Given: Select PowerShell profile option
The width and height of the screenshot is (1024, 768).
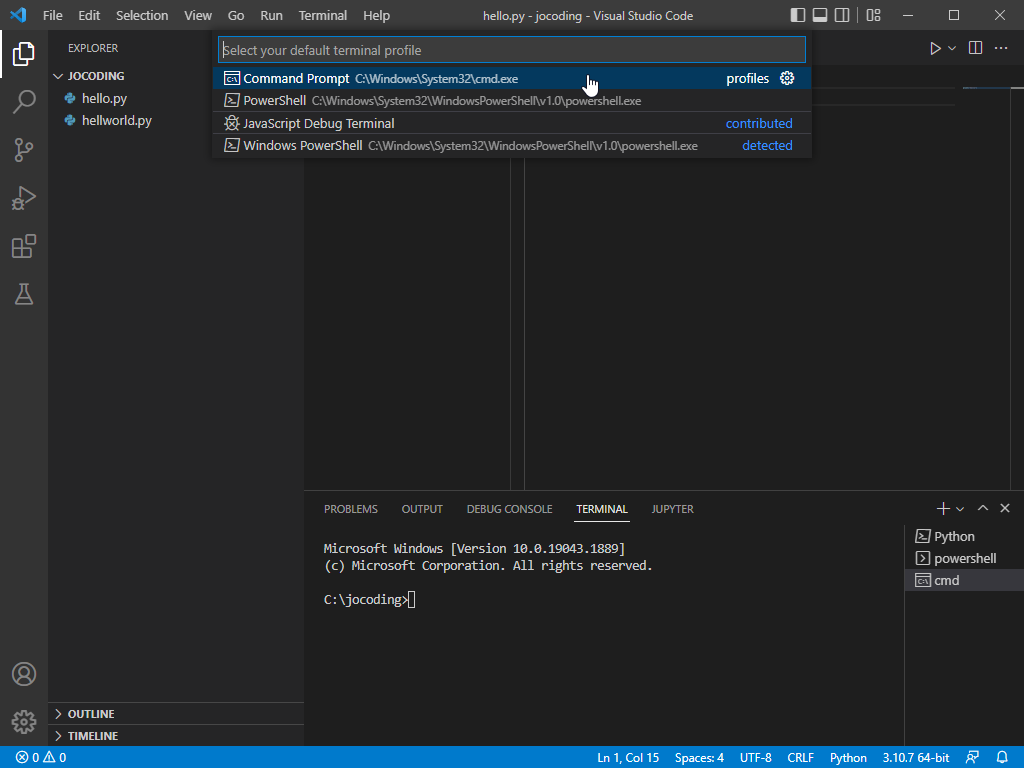Looking at the screenshot, I should click(x=512, y=101).
